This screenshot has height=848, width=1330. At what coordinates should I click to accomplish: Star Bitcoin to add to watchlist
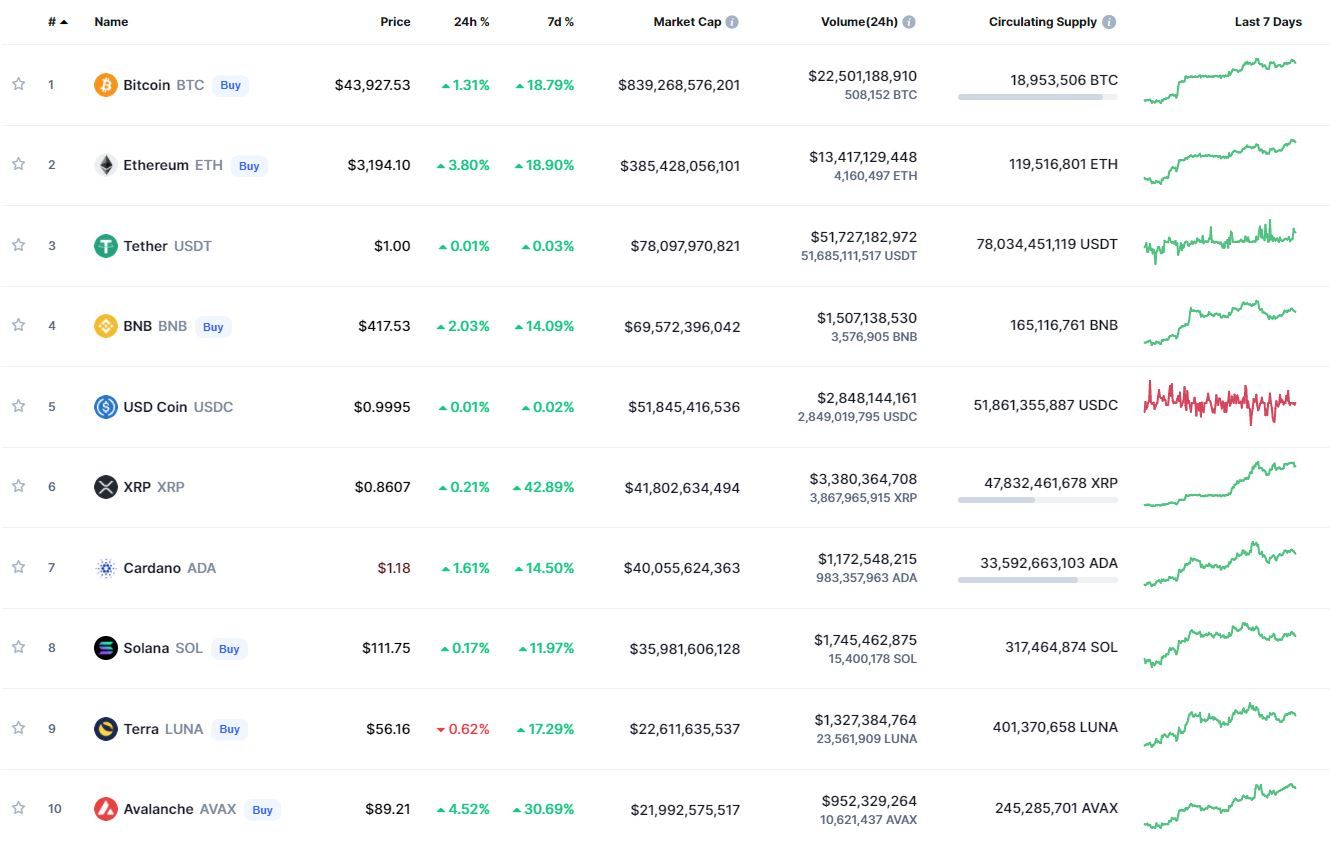18,84
